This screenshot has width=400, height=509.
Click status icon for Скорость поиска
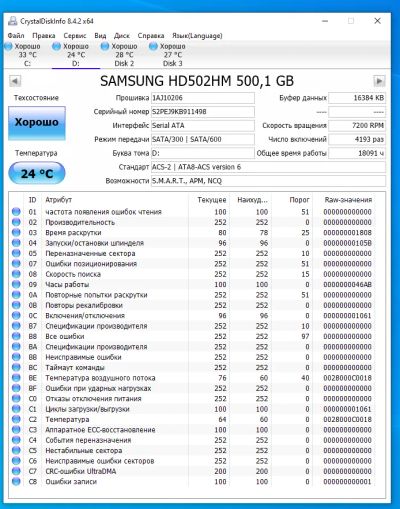pyautogui.click(x=16, y=274)
